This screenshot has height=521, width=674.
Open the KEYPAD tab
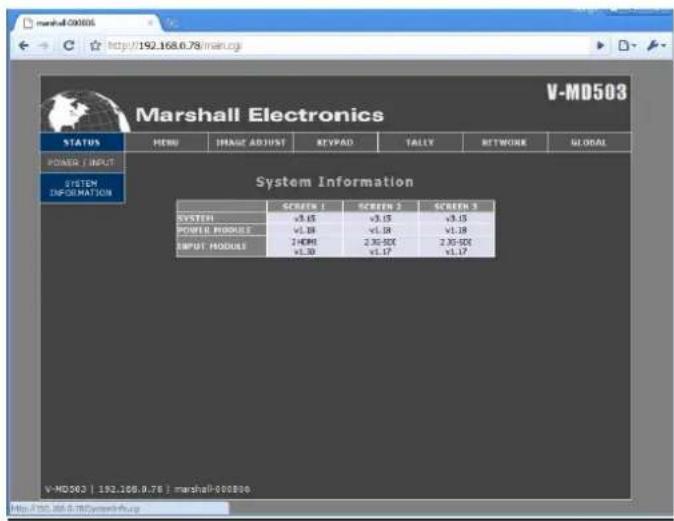[335, 142]
